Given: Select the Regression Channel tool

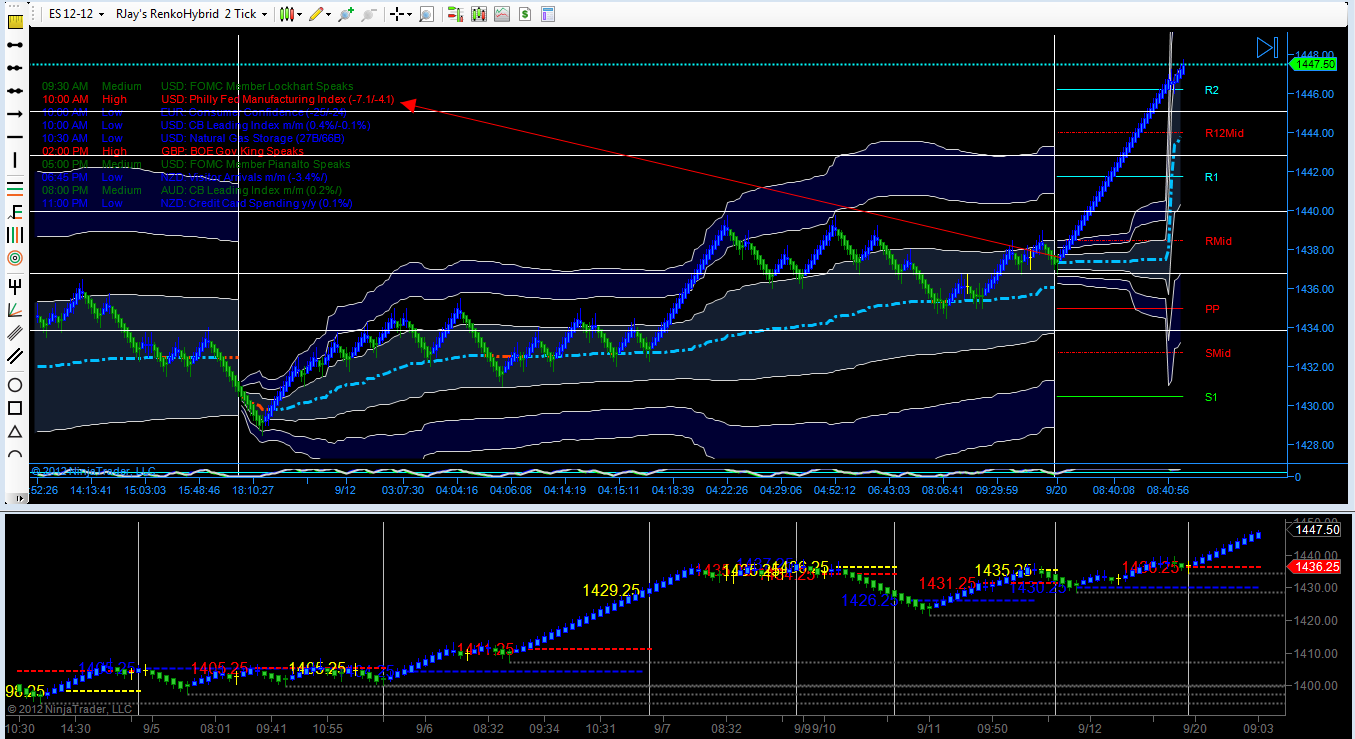Looking at the screenshot, I should pos(15,332).
